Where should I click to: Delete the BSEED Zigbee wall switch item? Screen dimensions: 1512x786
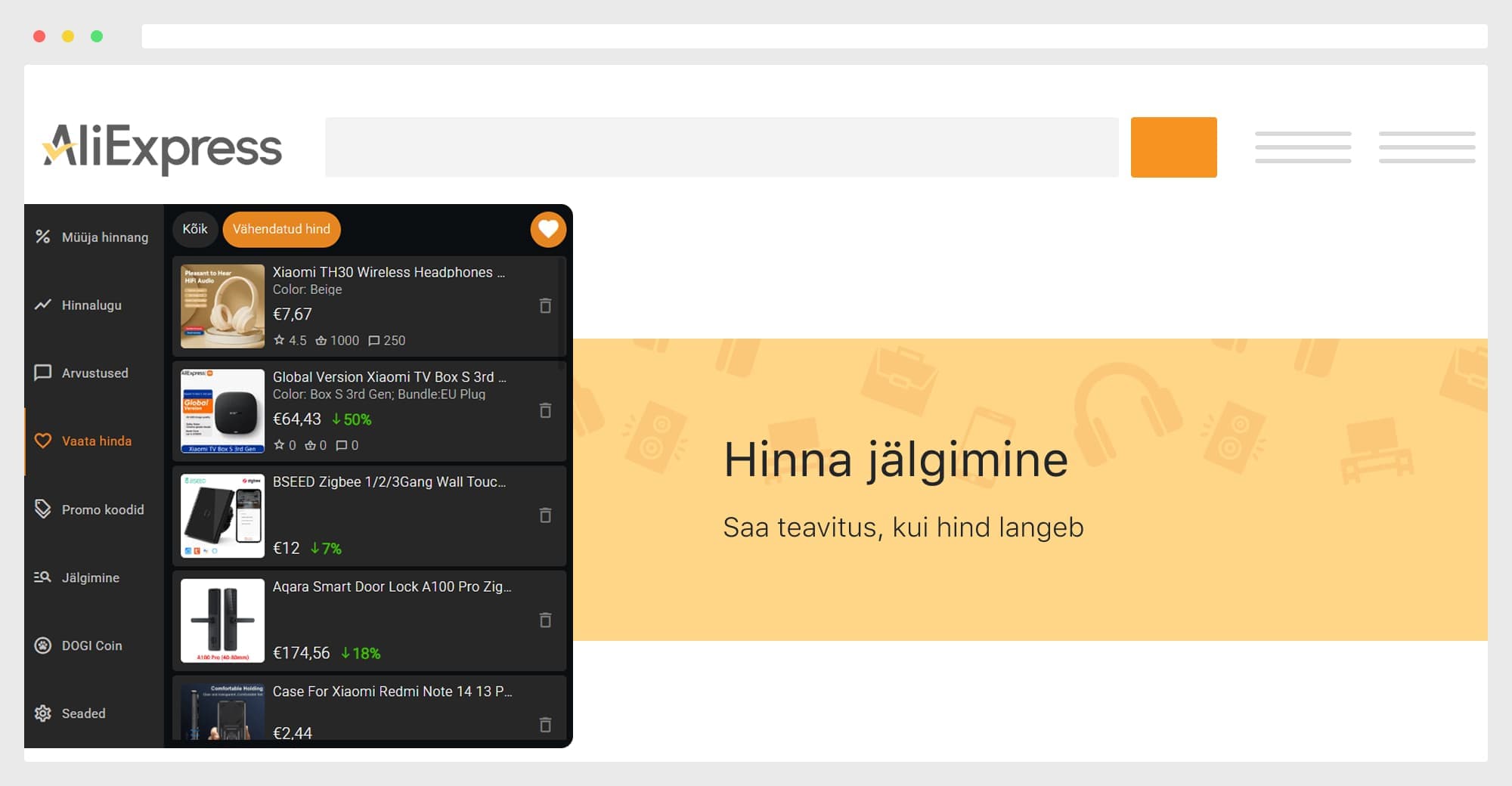pos(545,515)
